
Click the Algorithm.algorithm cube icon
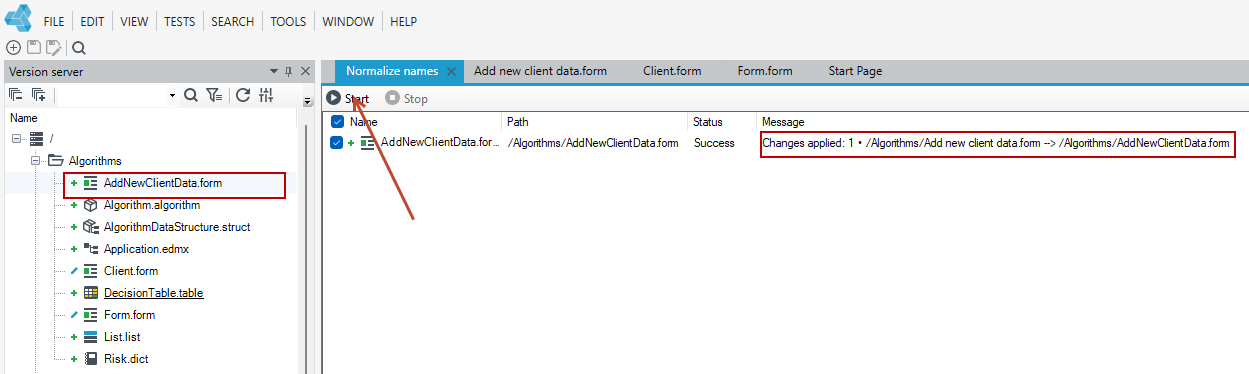pos(91,205)
